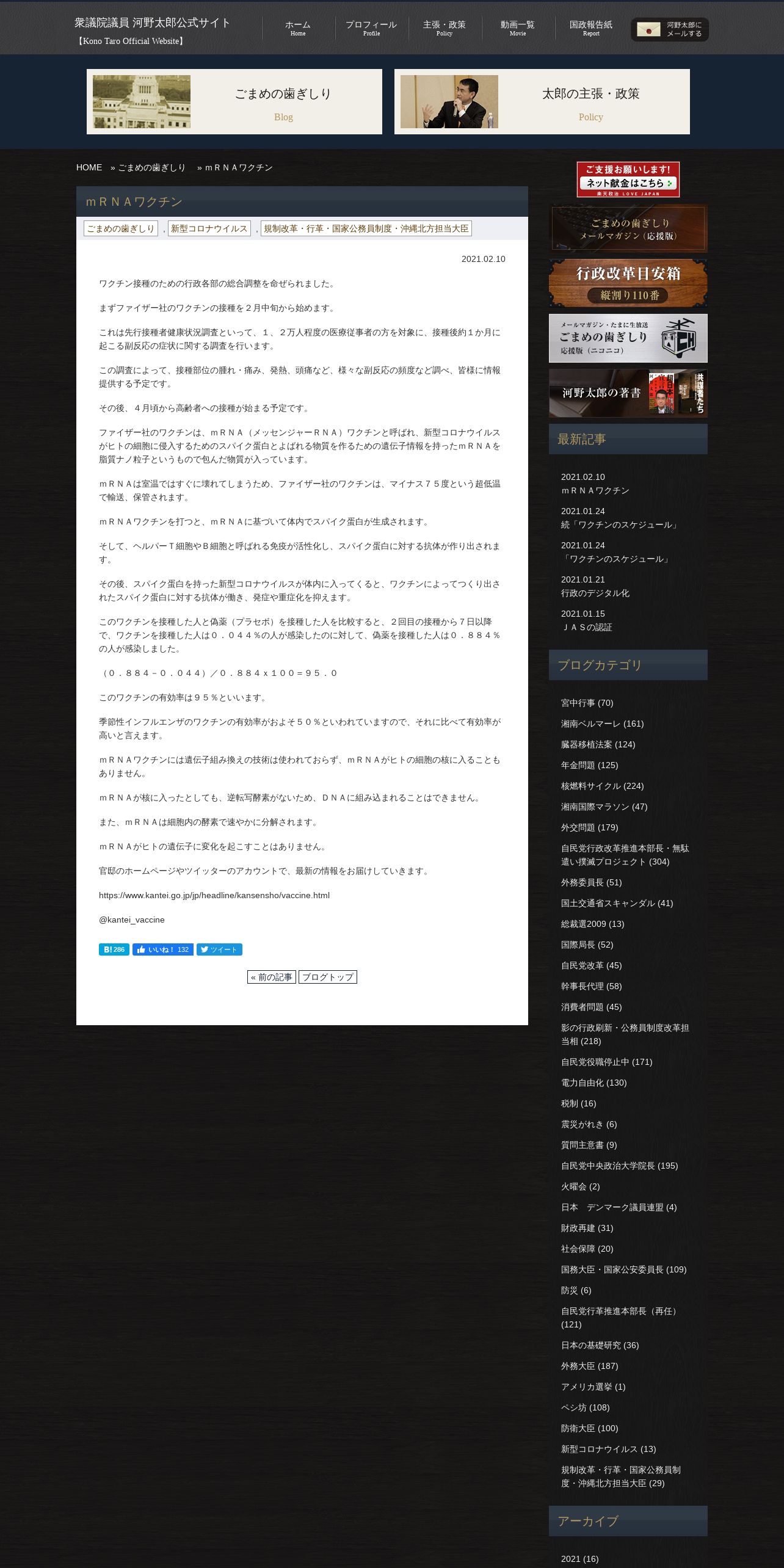Open category 総裁選2009 (13)

(x=593, y=924)
